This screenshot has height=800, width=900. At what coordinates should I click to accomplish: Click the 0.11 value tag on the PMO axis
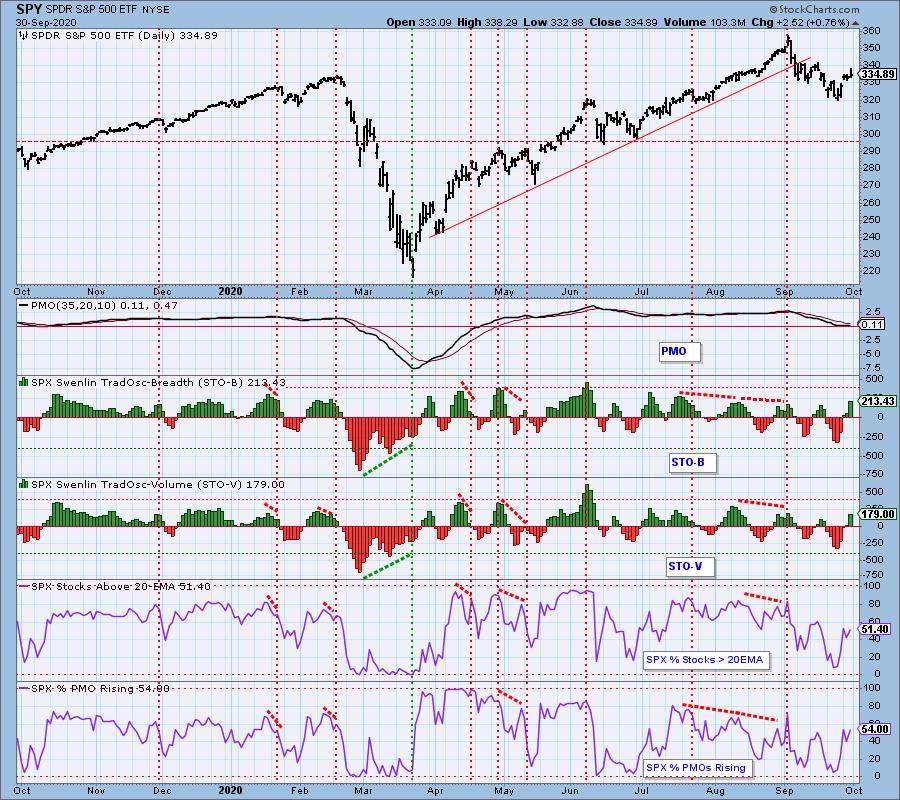[x=871, y=324]
